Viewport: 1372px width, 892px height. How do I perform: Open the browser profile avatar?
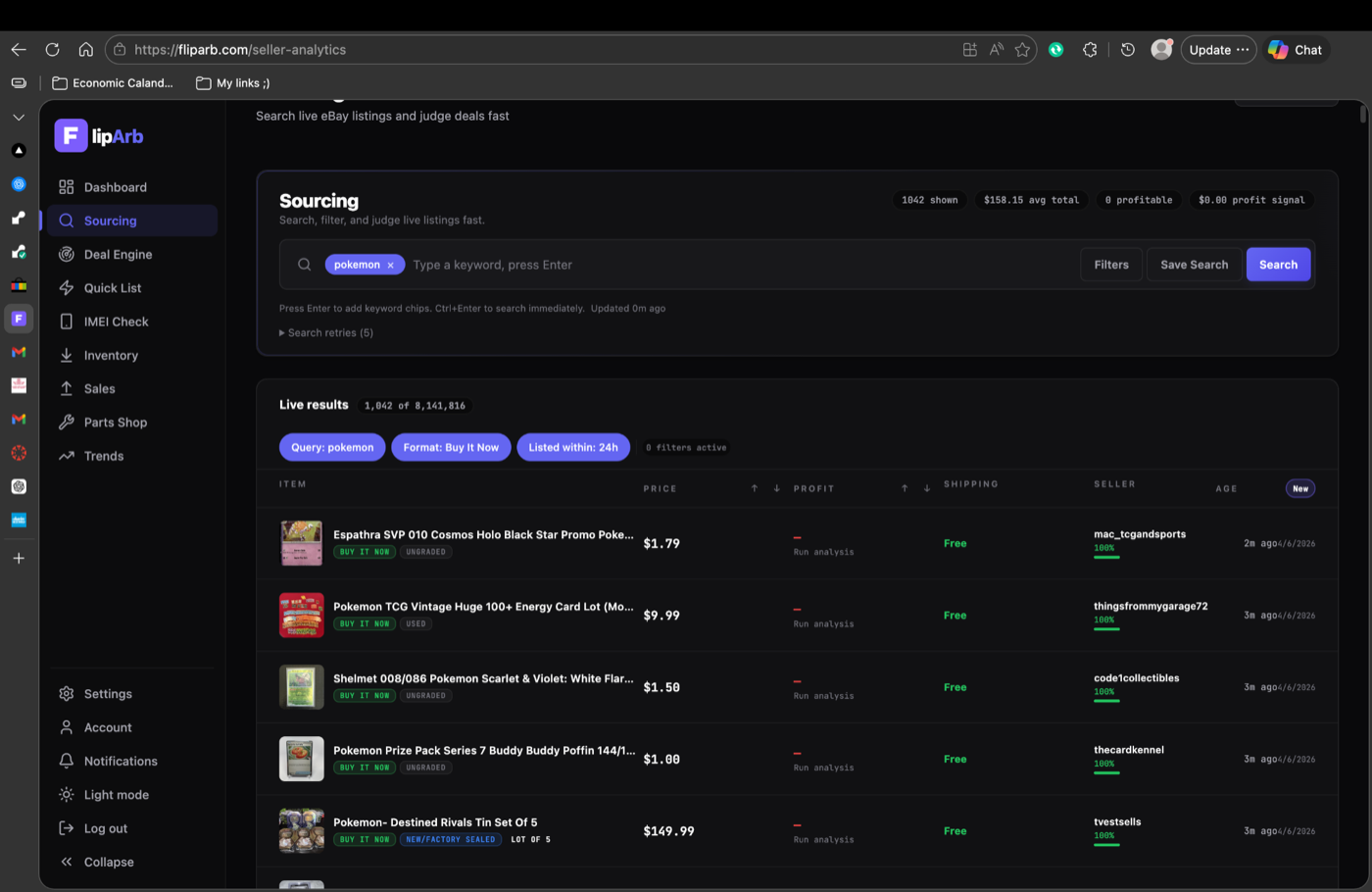pyautogui.click(x=1161, y=50)
